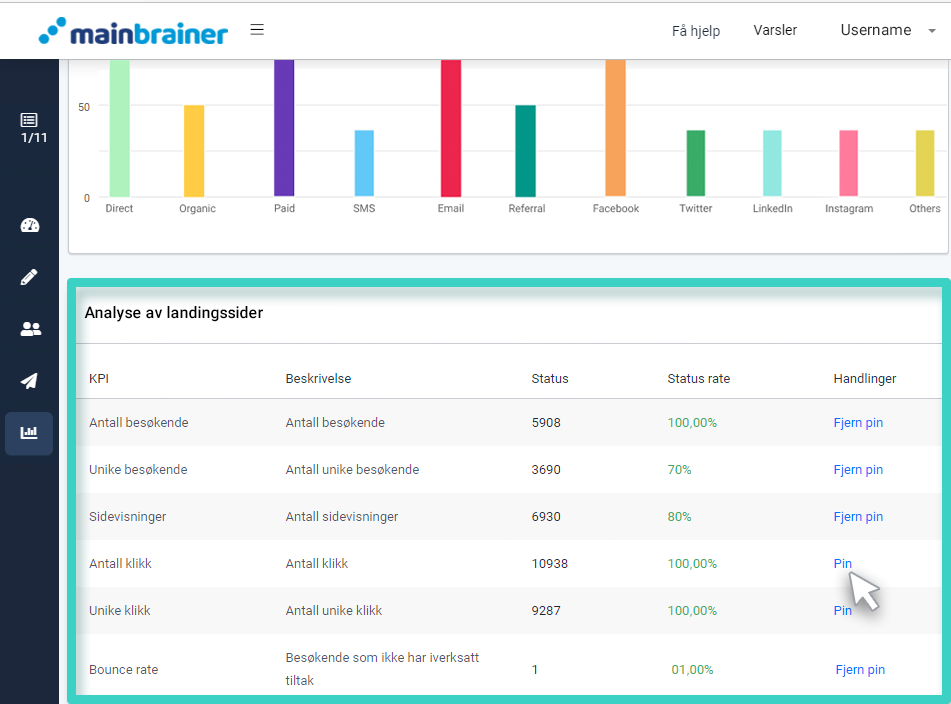Click the purple Paid bar in chart
The width and height of the screenshot is (951, 704).
click(x=284, y=128)
